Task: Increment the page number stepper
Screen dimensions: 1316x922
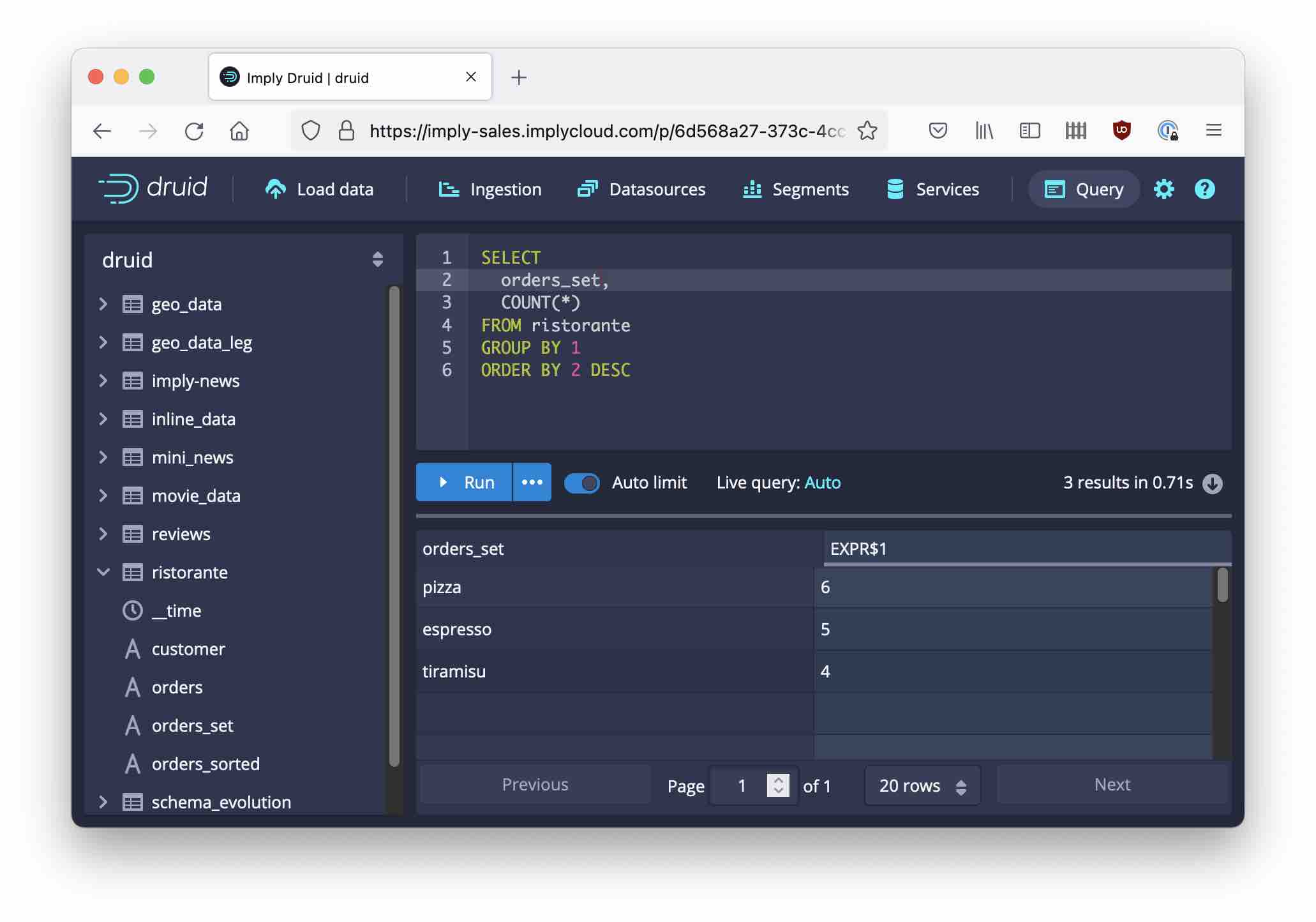Action: (x=778, y=780)
